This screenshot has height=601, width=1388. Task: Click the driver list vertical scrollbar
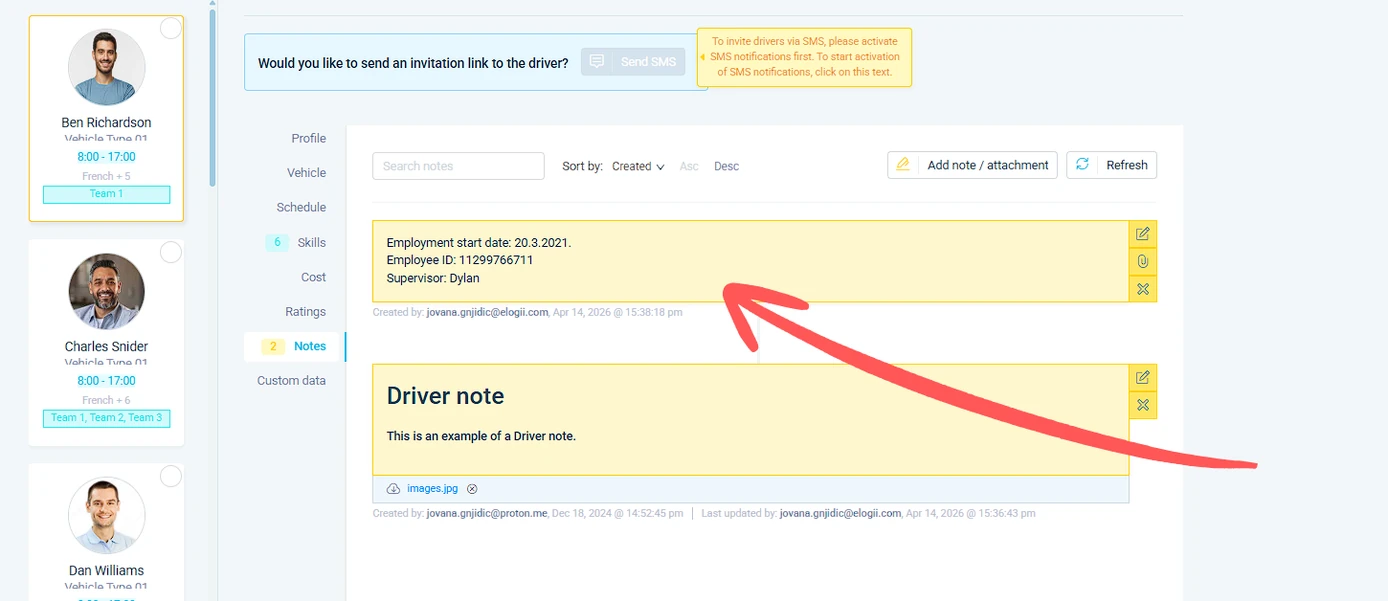[x=212, y=95]
